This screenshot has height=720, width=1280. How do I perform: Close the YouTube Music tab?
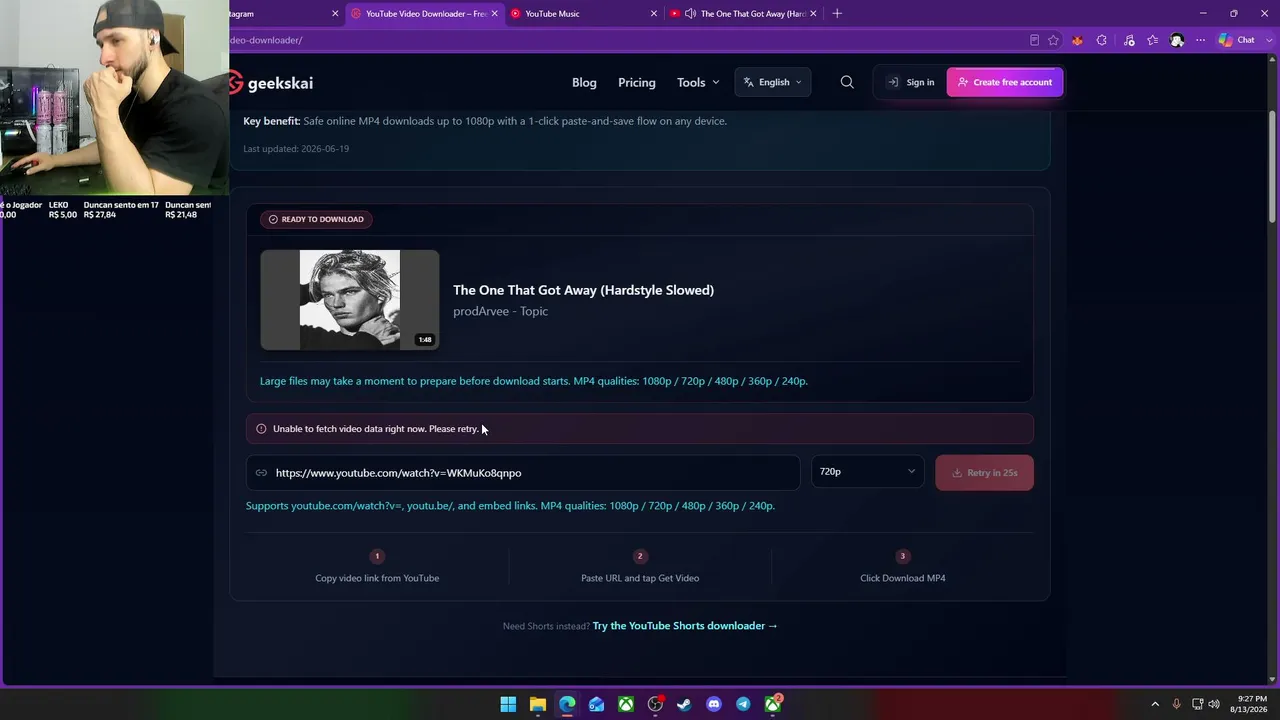pos(654,14)
